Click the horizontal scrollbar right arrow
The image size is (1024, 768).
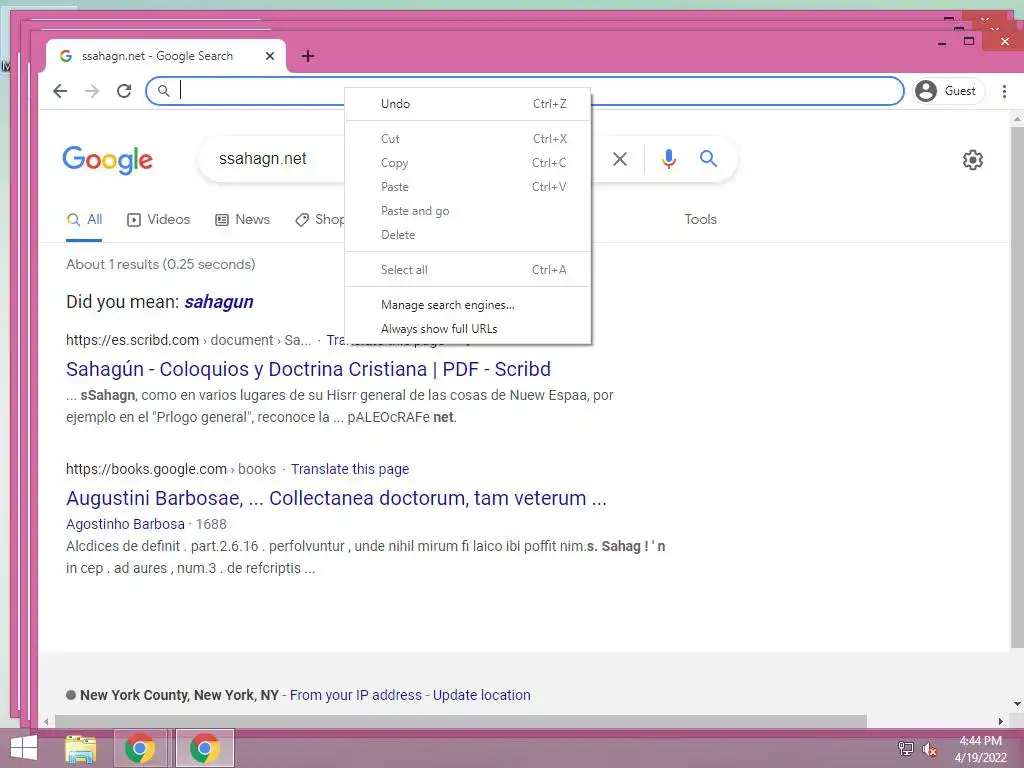(x=1000, y=721)
